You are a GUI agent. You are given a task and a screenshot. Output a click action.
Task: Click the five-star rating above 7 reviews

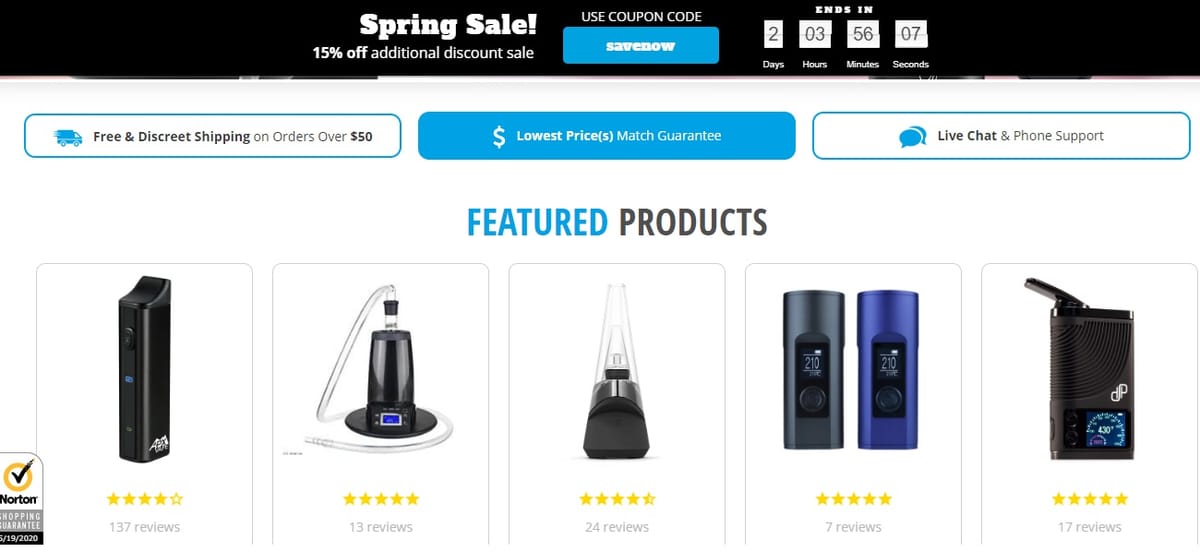pyautogui.click(x=853, y=498)
